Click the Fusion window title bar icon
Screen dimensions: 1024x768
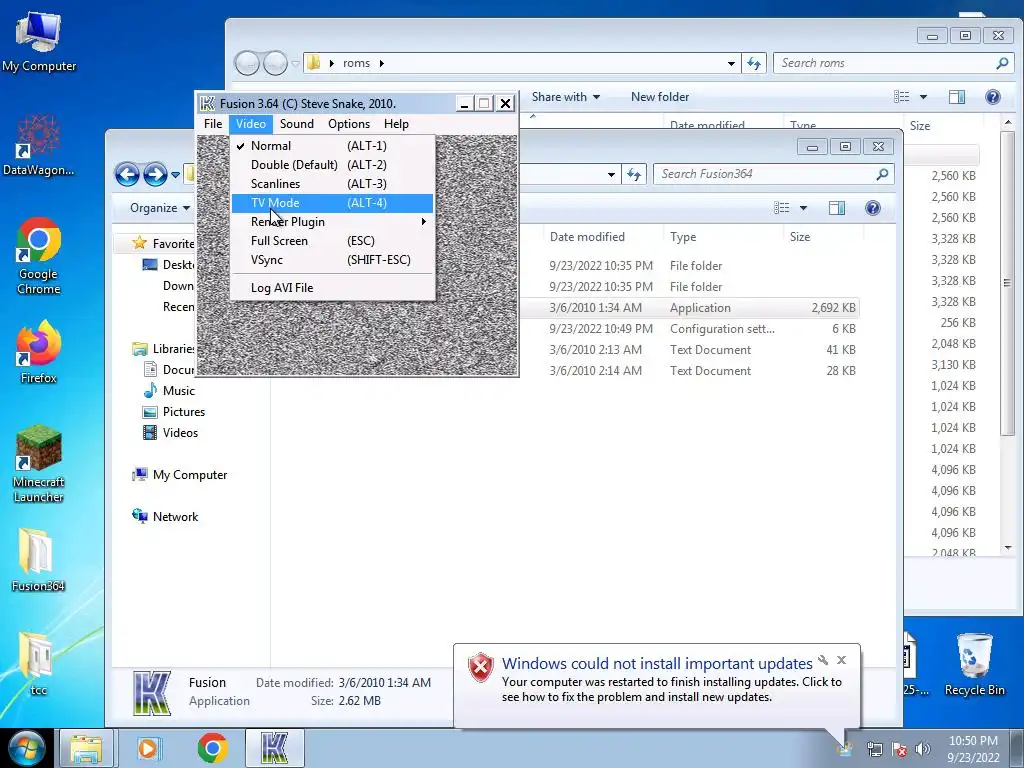click(207, 103)
